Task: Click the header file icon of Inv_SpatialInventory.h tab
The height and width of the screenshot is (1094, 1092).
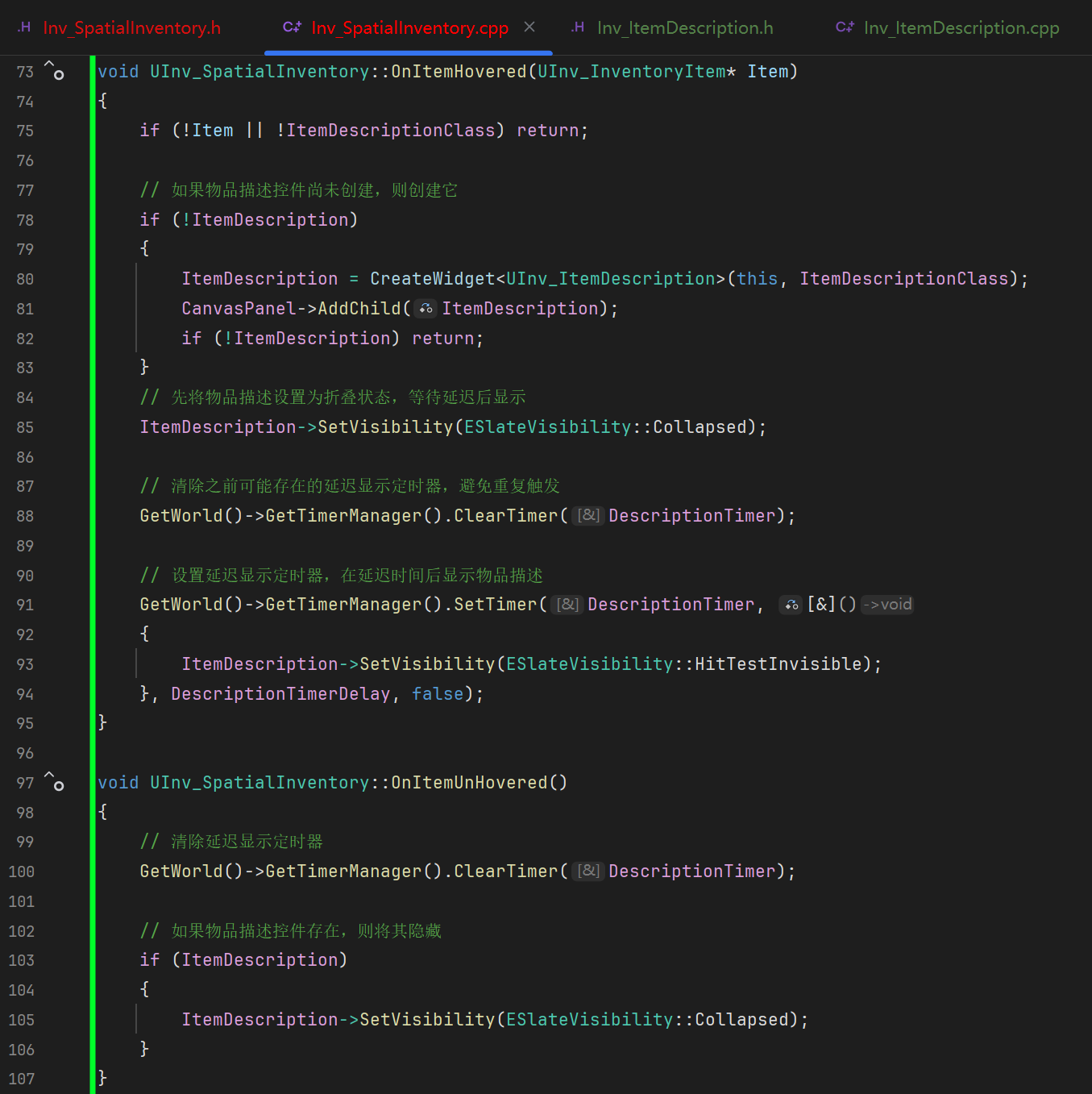Action: click(25, 27)
